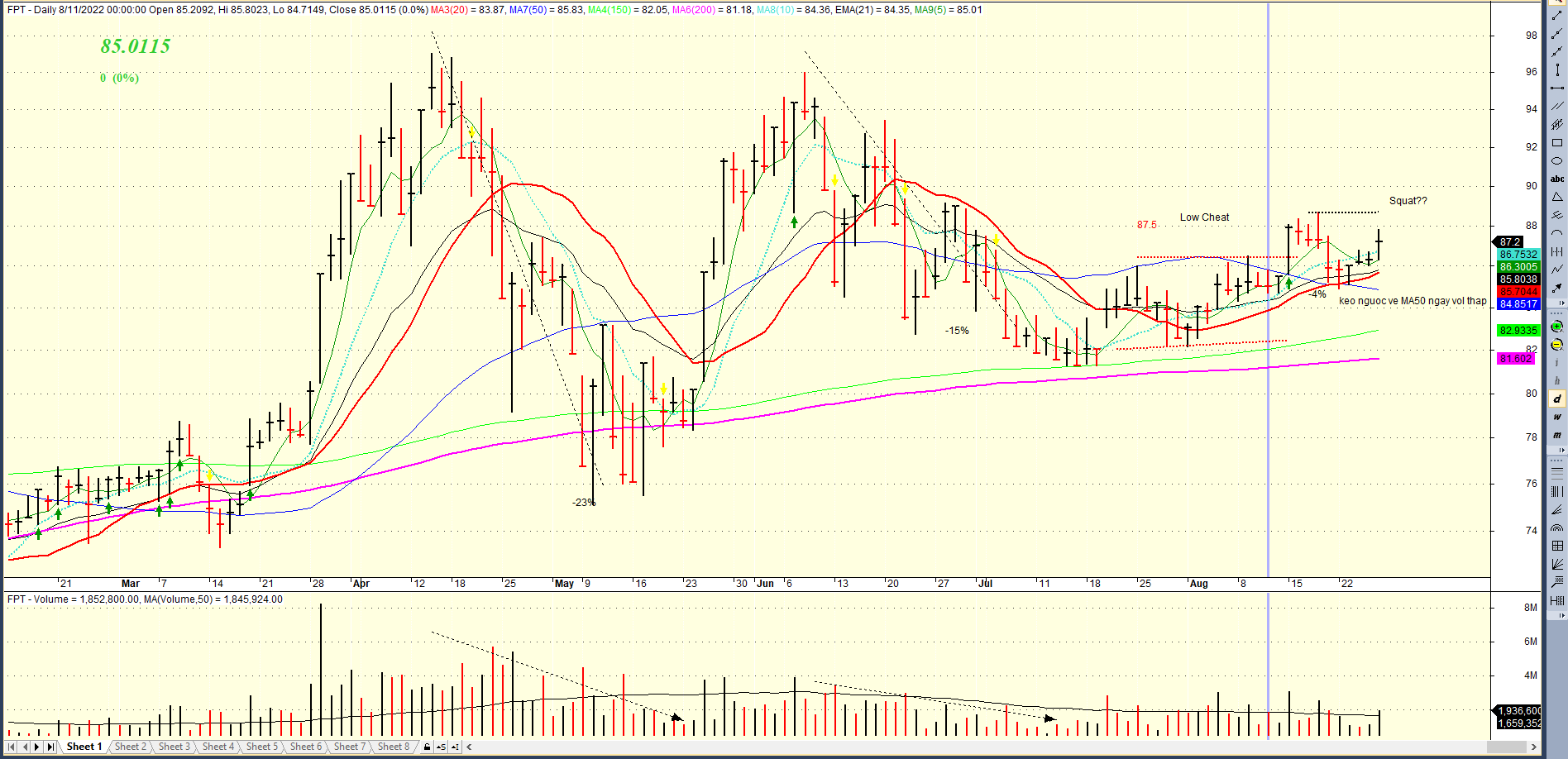
Task: Pick the abc text annotation tool
Action: (x=1557, y=179)
